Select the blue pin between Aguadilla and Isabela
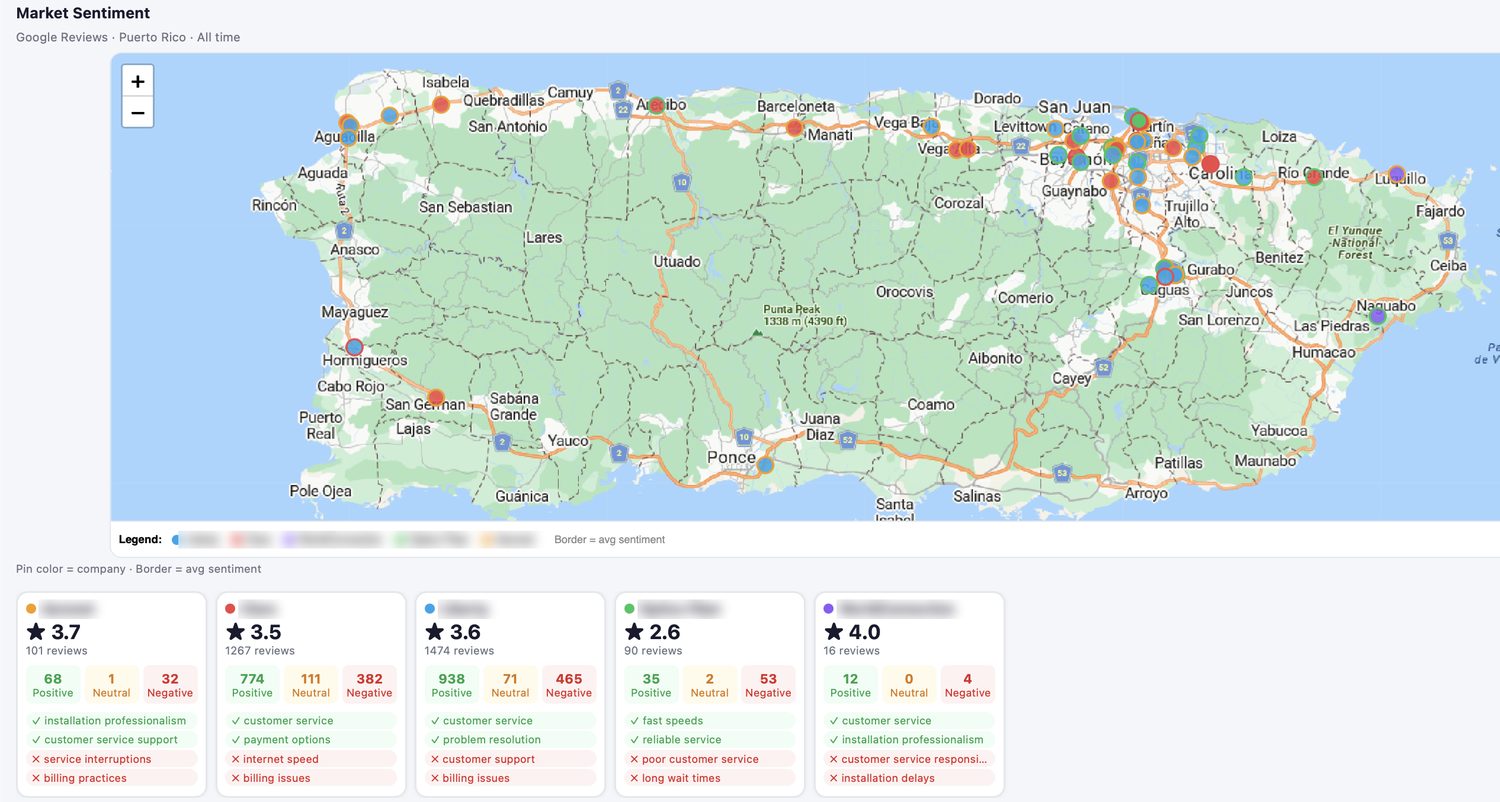This screenshot has width=1500, height=802. coord(390,115)
